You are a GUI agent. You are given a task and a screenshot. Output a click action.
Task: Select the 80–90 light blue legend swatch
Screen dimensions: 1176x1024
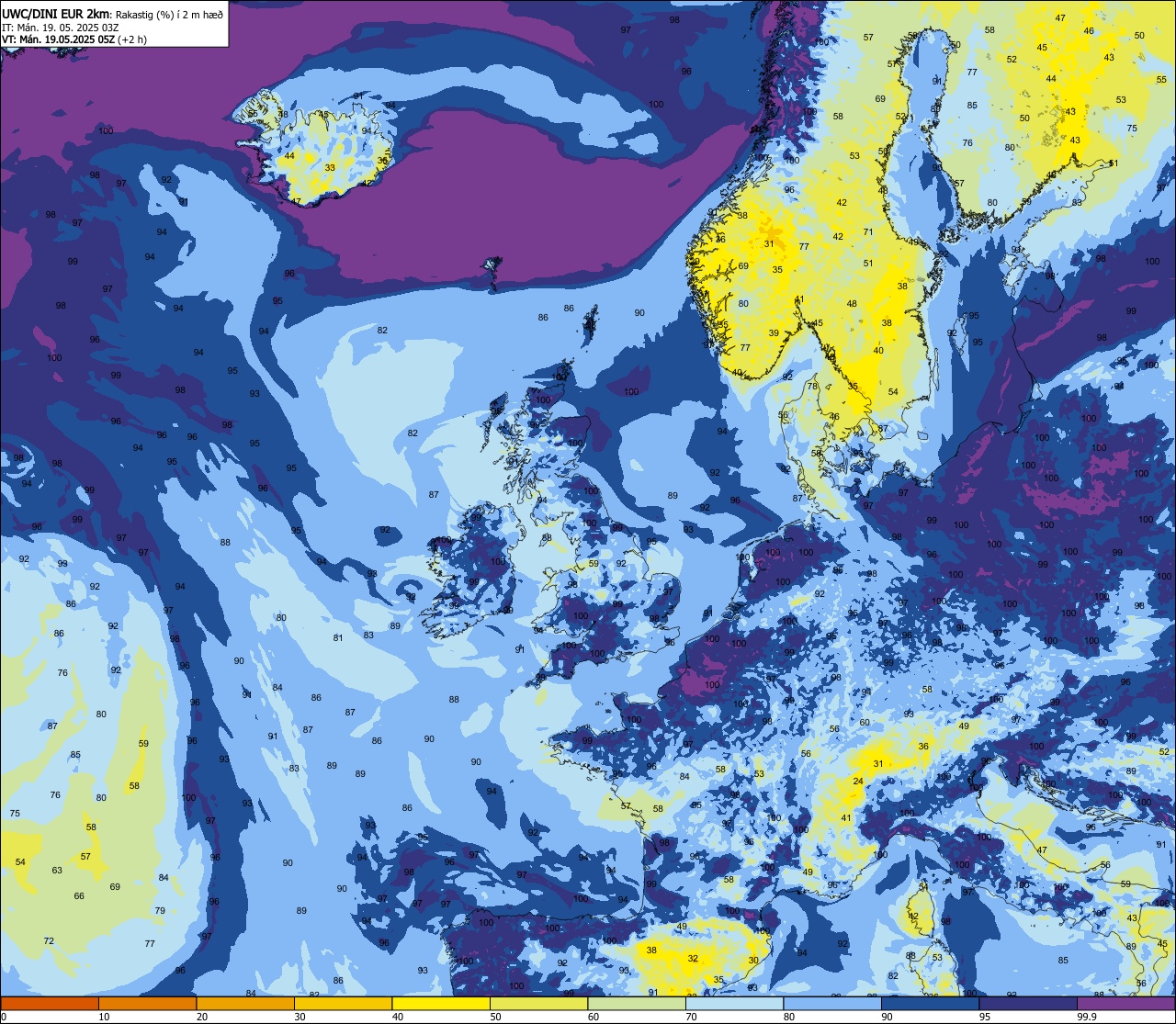(832, 1004)
